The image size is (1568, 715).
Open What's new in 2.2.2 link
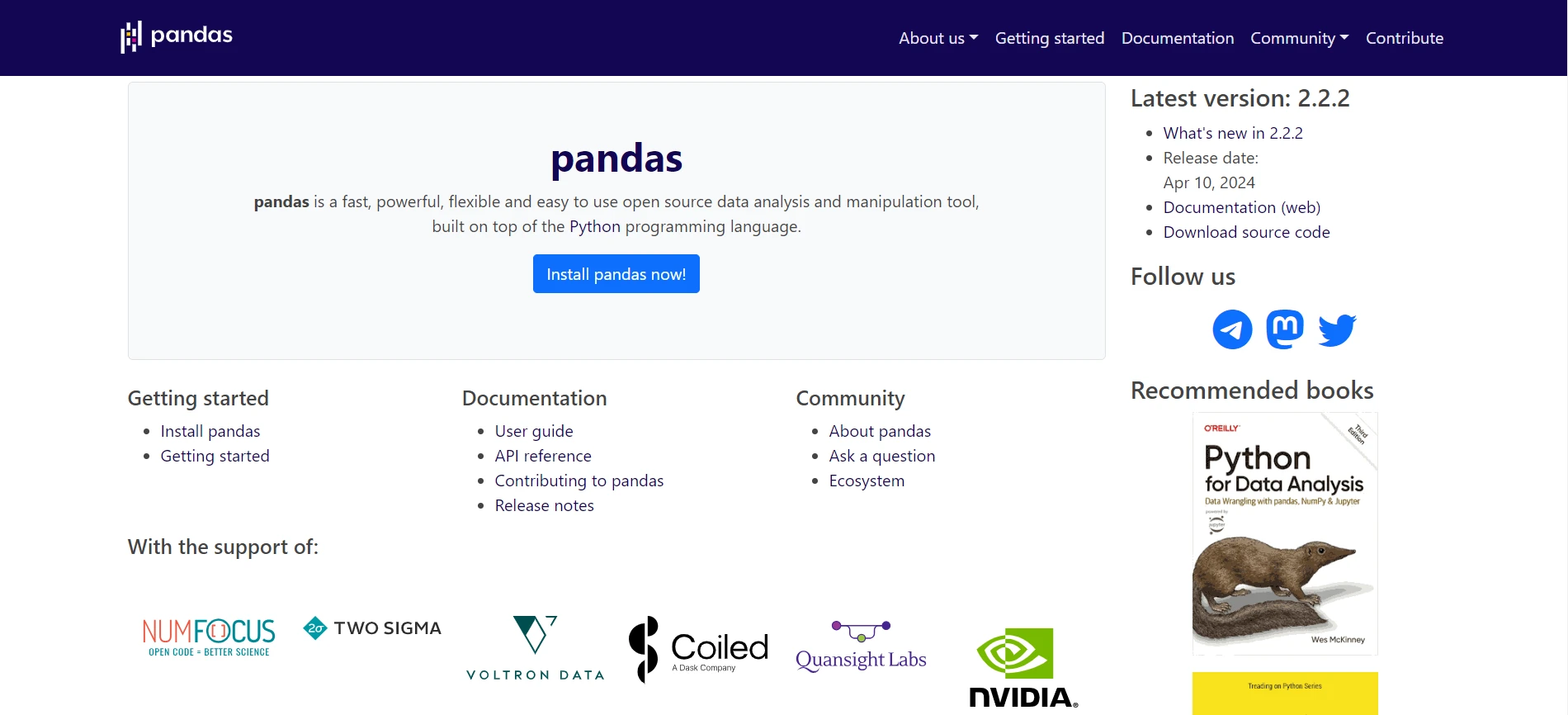(1233, 133)
